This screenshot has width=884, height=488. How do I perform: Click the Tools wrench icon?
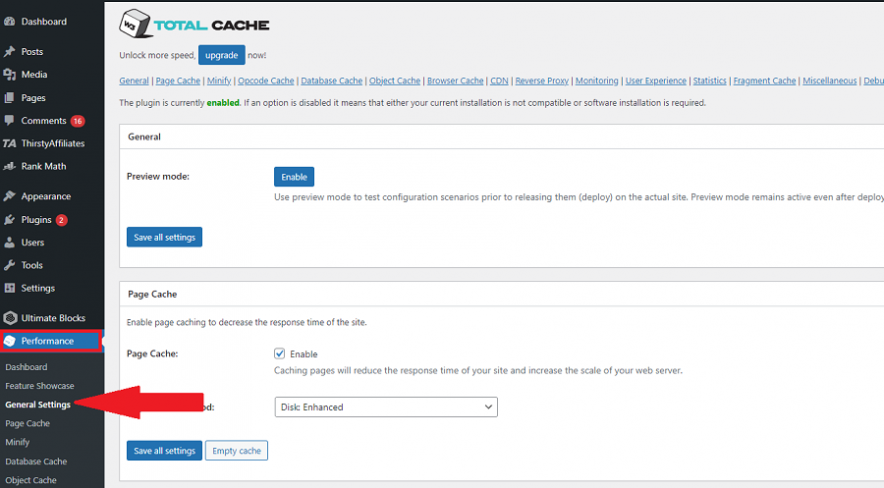[10, 266]
